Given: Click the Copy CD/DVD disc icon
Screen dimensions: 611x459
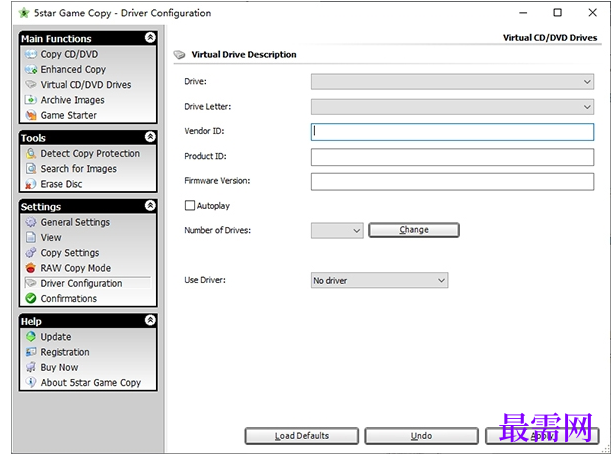Looking at the screenshot, I should pos(31,54).
